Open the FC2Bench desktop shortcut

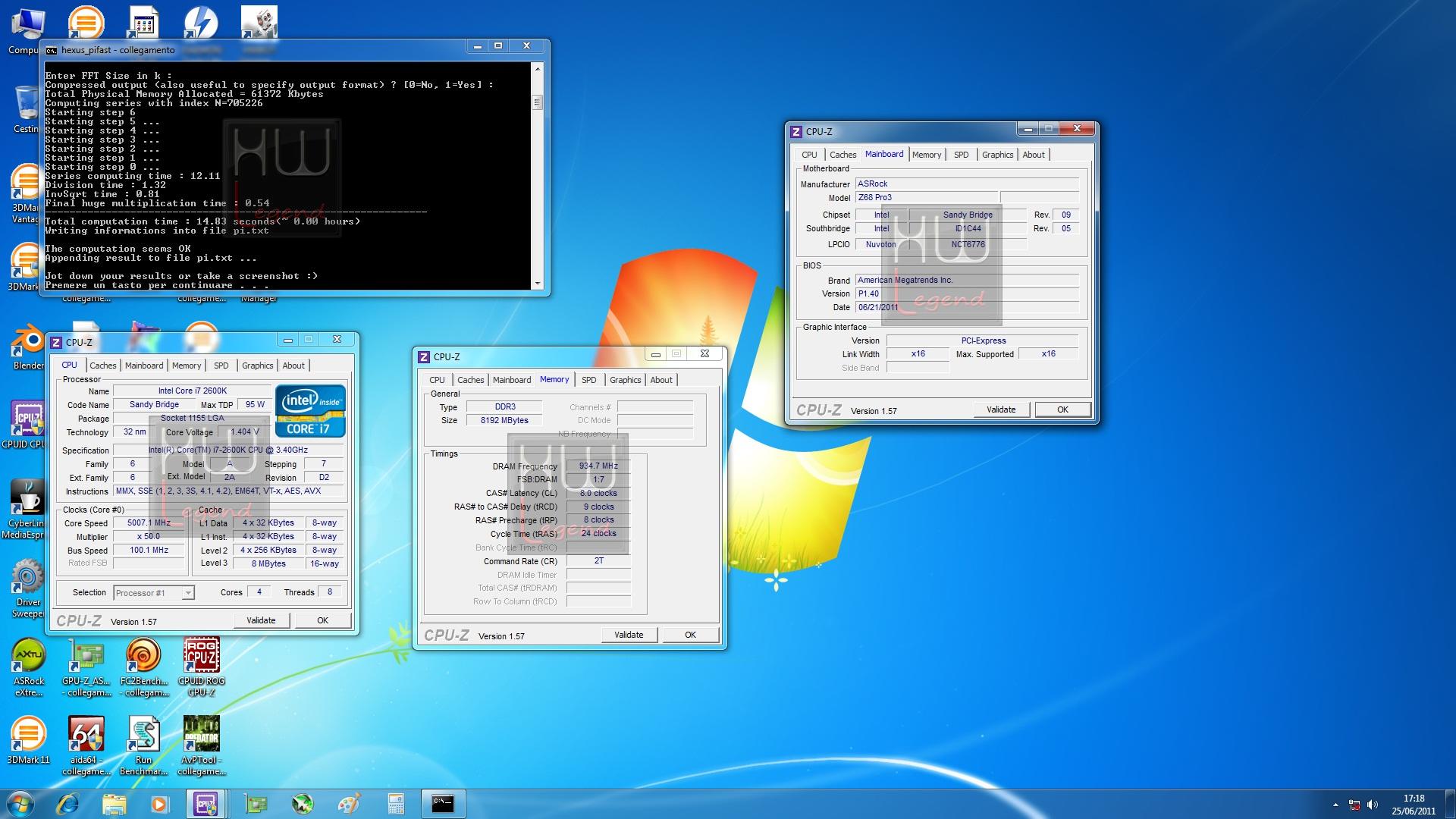pos(144,667)
